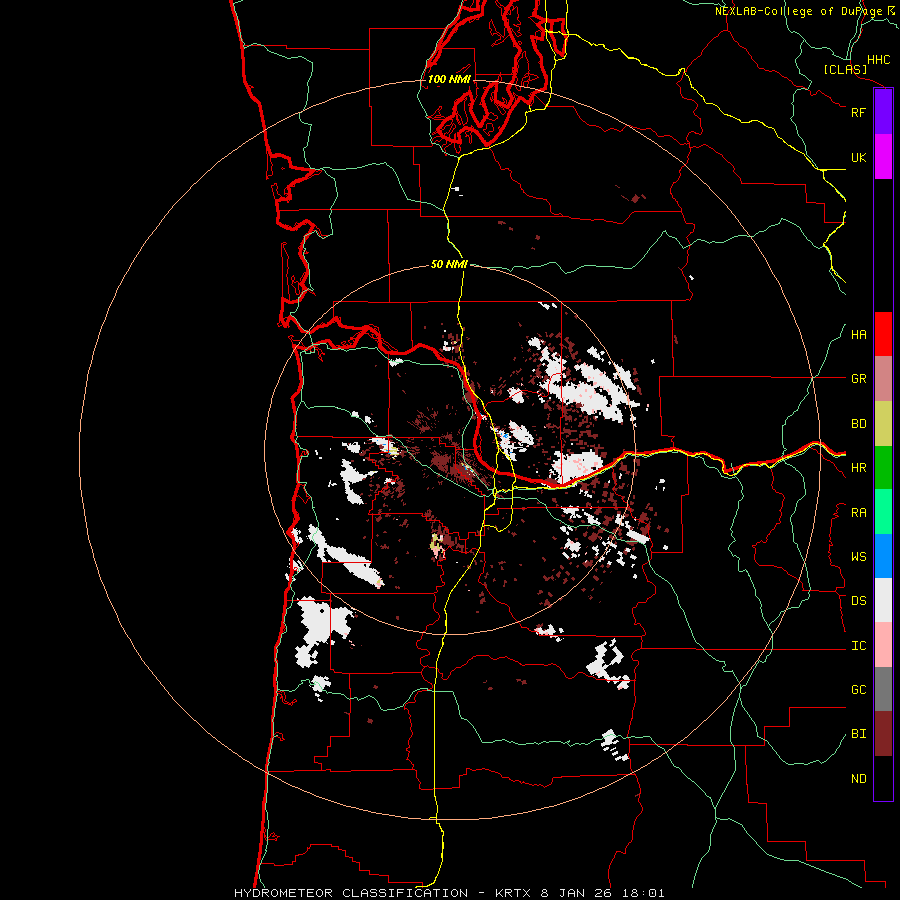The height and width of the screenshot is (900, 900).
Task: Click the GC legend label
Action: pyautogui.click(x=859, y=690)
